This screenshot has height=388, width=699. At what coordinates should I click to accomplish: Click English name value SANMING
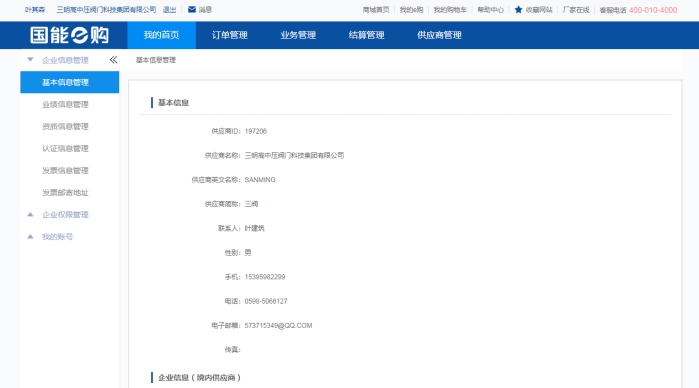[260, 180]
